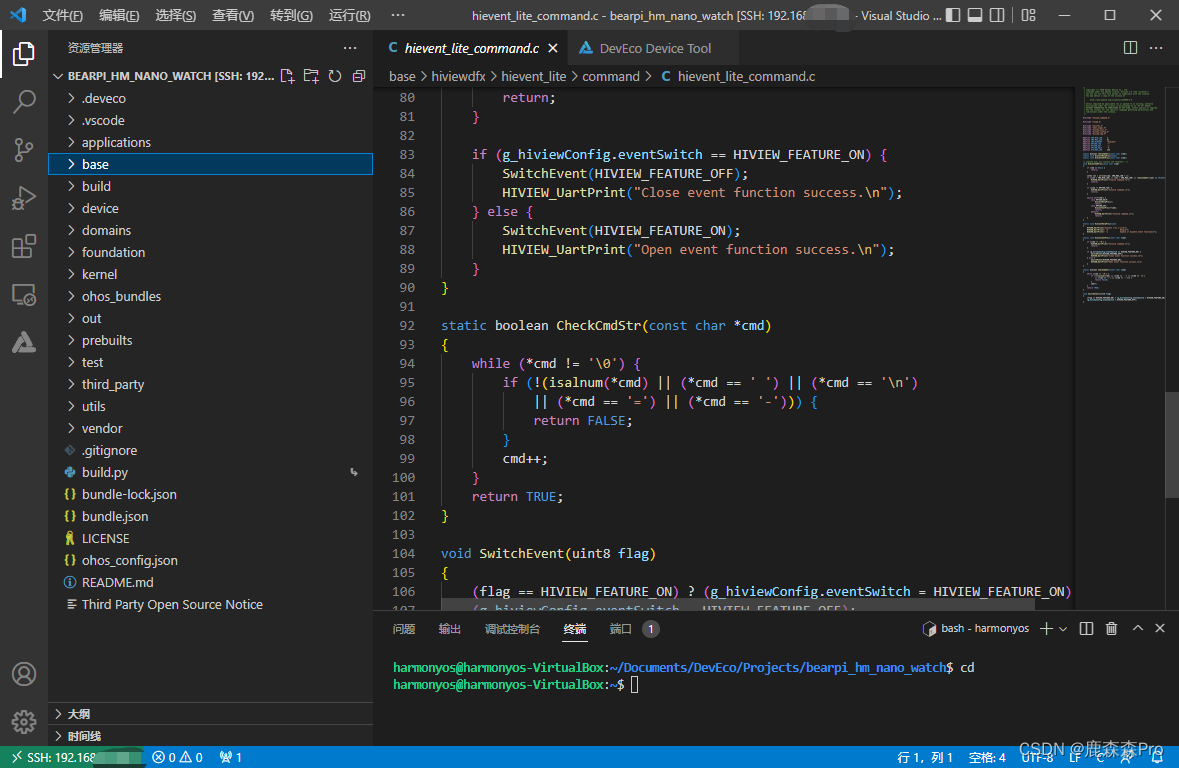Open editor more actions menu
This screenshot has width=1179, height=768.
click(1156, 48)
